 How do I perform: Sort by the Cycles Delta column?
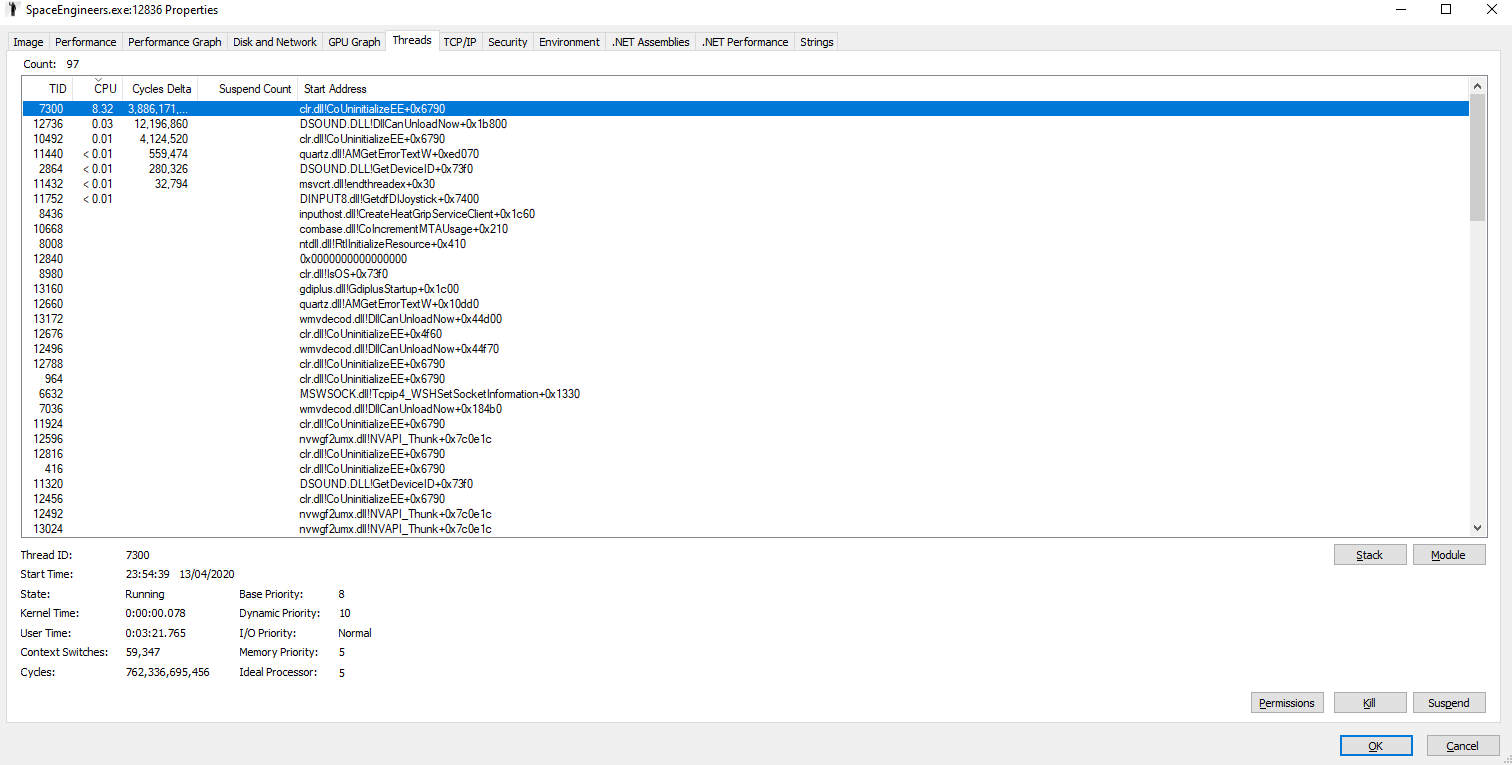[x=161, y=89]
